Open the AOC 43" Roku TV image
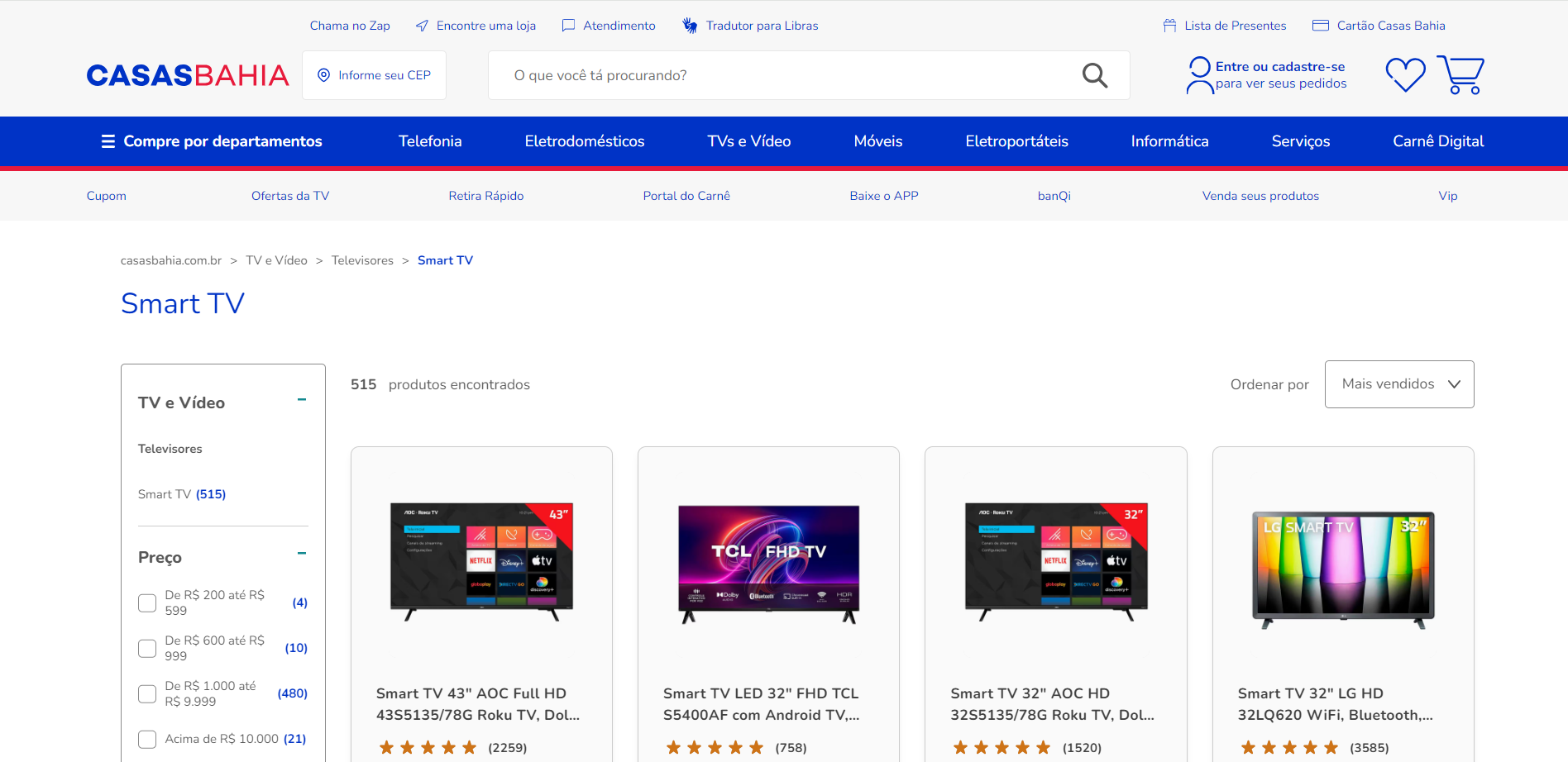The height and width of the screenshot is (762, 1568). pos(481,562)
